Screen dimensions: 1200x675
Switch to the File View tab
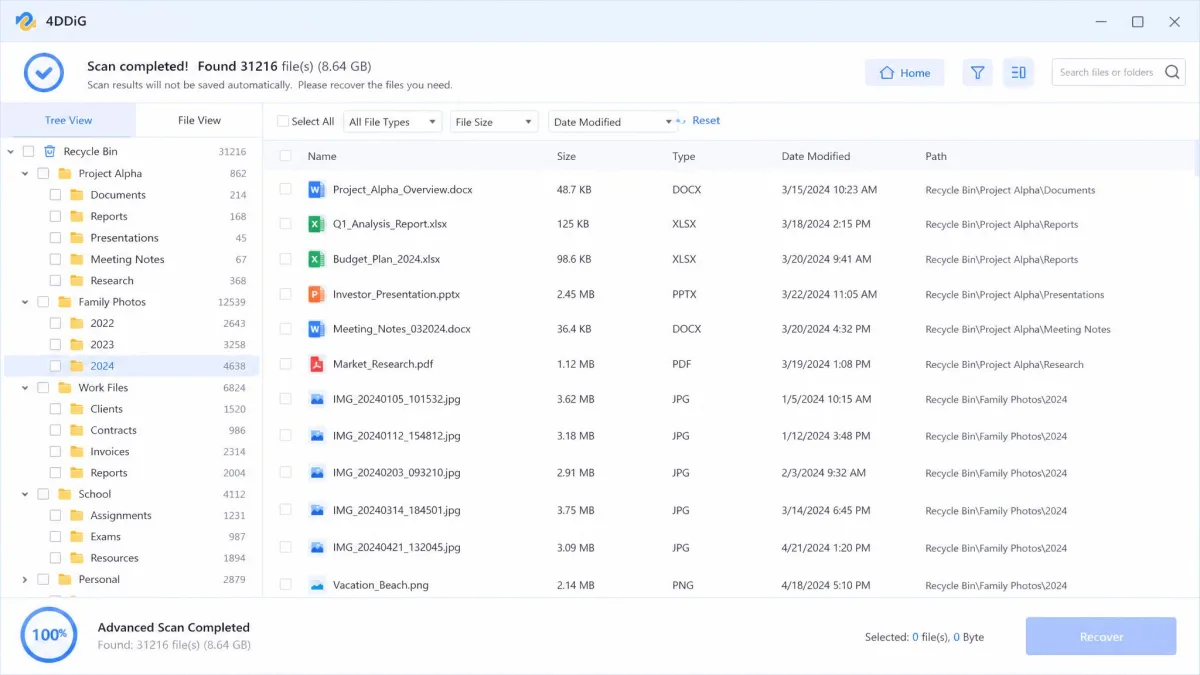pyautogui.click(x=199, y=120)
